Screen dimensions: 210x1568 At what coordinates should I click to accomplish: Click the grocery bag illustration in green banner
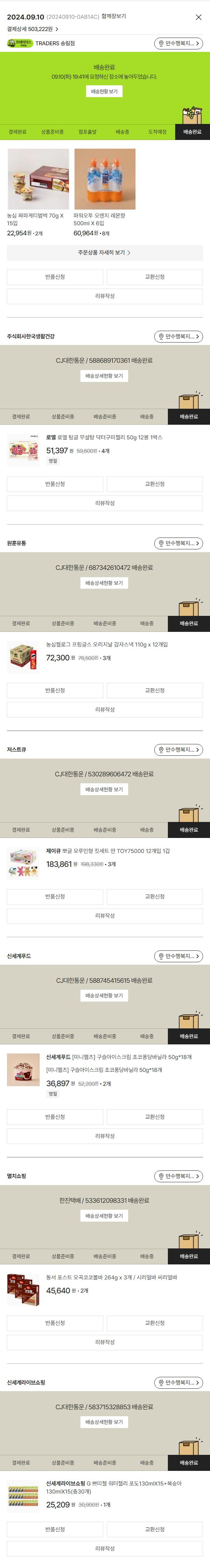click(192, 115)
